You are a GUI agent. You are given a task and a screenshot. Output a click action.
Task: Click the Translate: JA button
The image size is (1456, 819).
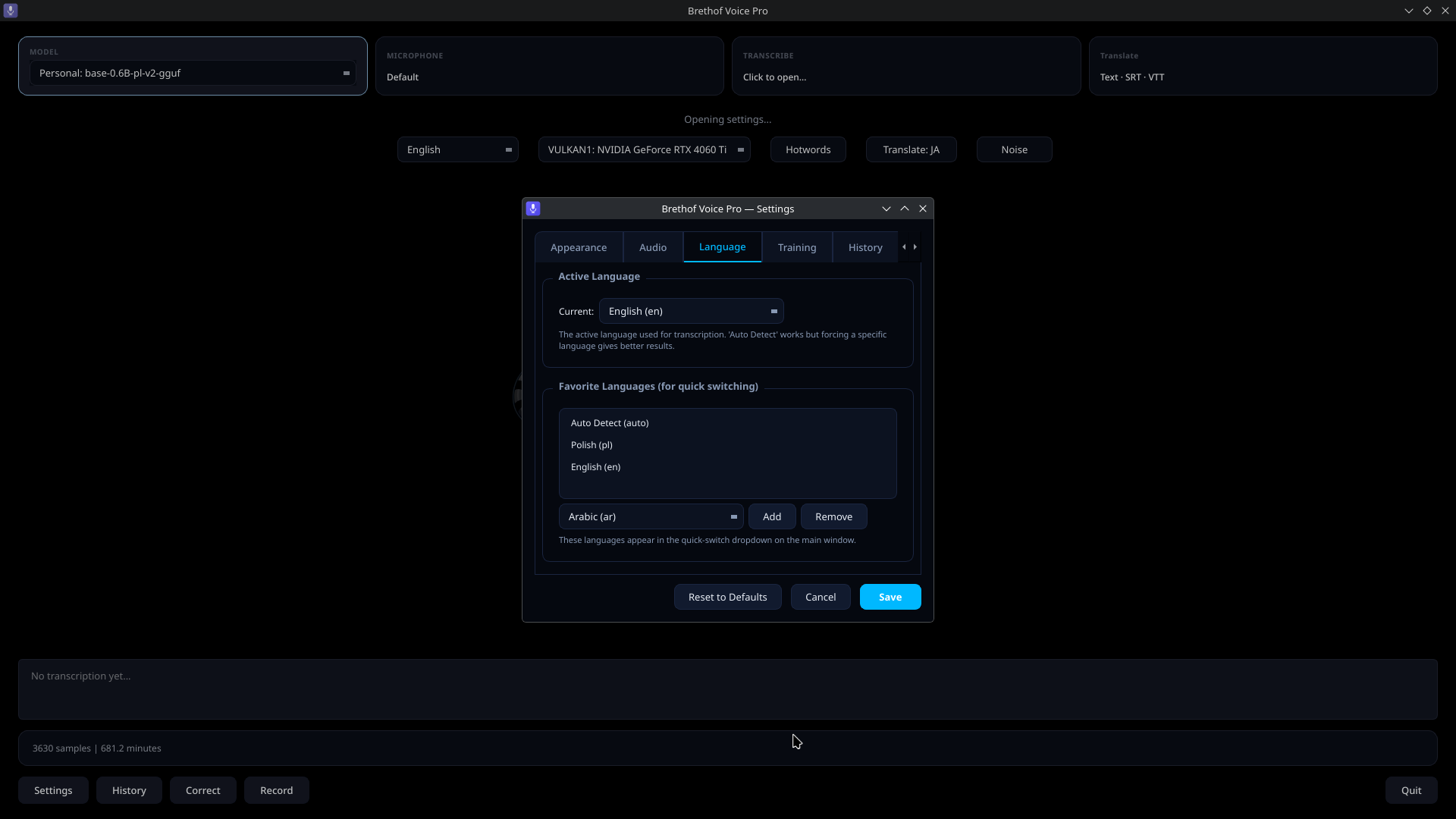(912, 149)
